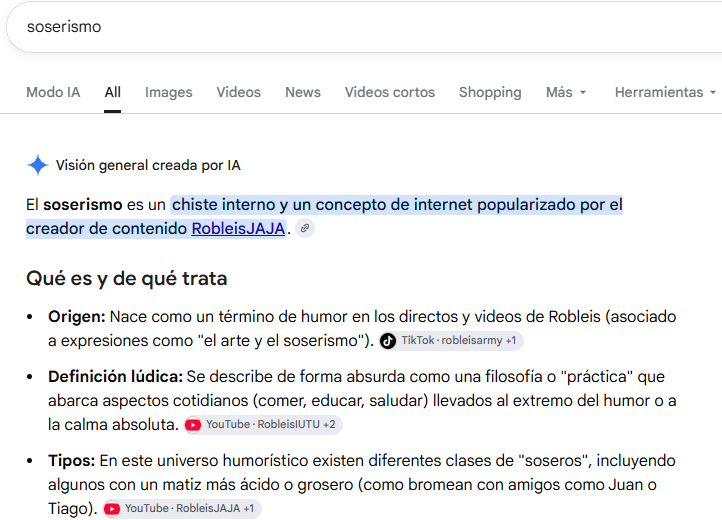Open the YouTube RobleisJAJA +1 source chip
The image size is (722, 520).
(182, 508)
